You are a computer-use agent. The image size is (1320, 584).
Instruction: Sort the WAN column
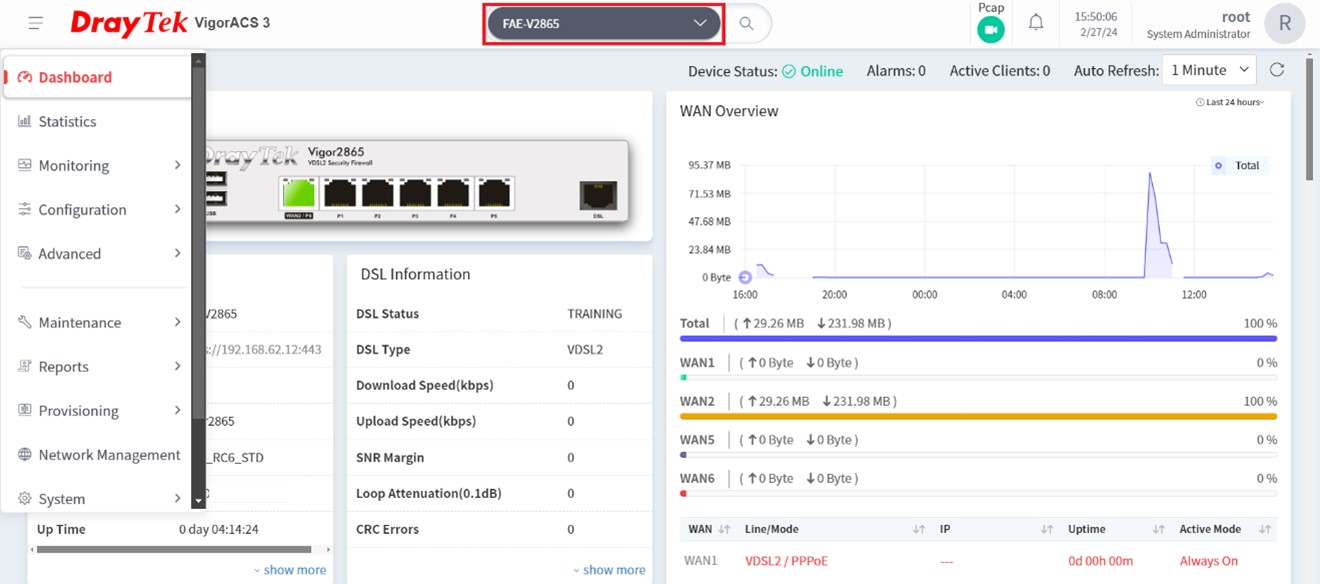click(724, 529)
